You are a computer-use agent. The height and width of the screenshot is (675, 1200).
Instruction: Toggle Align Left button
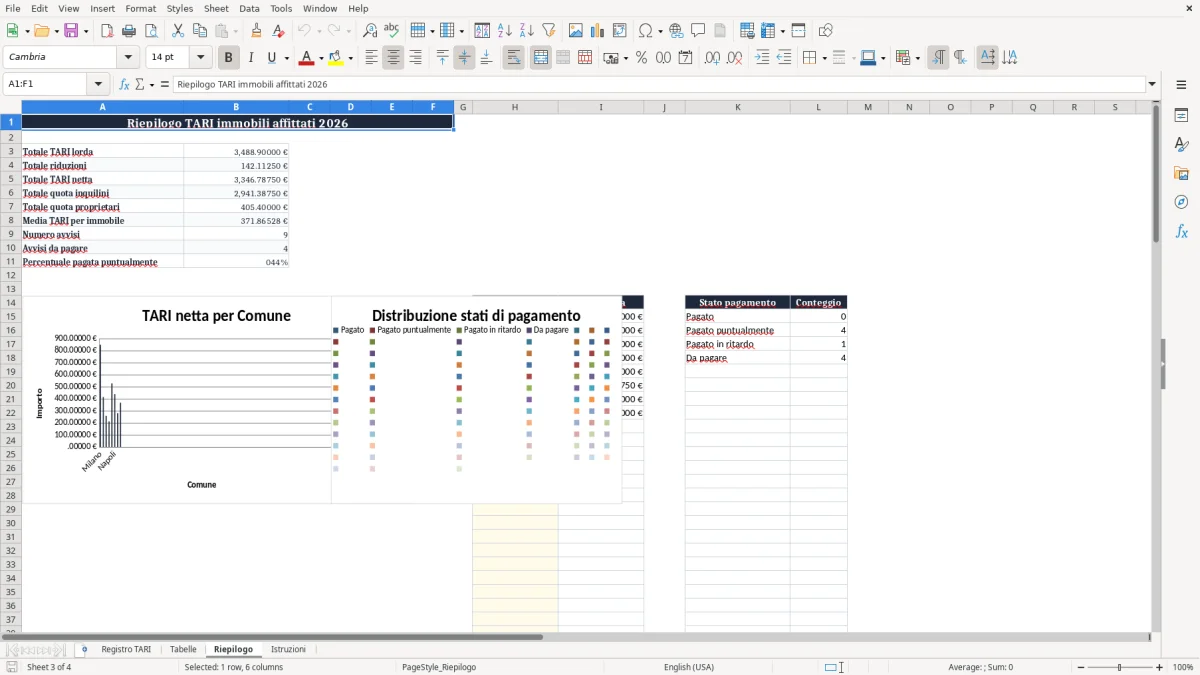[x=371, y=58]
